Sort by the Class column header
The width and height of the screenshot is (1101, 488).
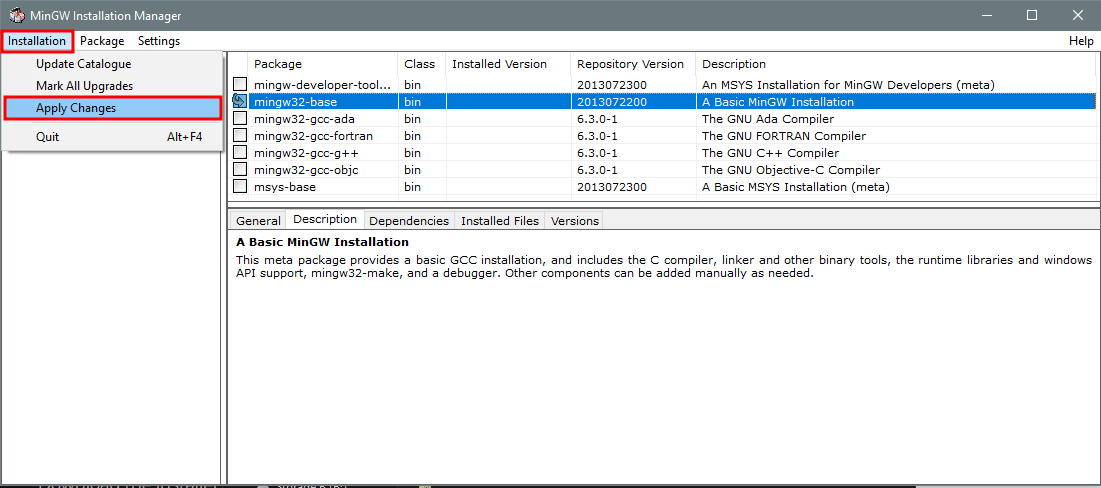[x=421, y=64]
